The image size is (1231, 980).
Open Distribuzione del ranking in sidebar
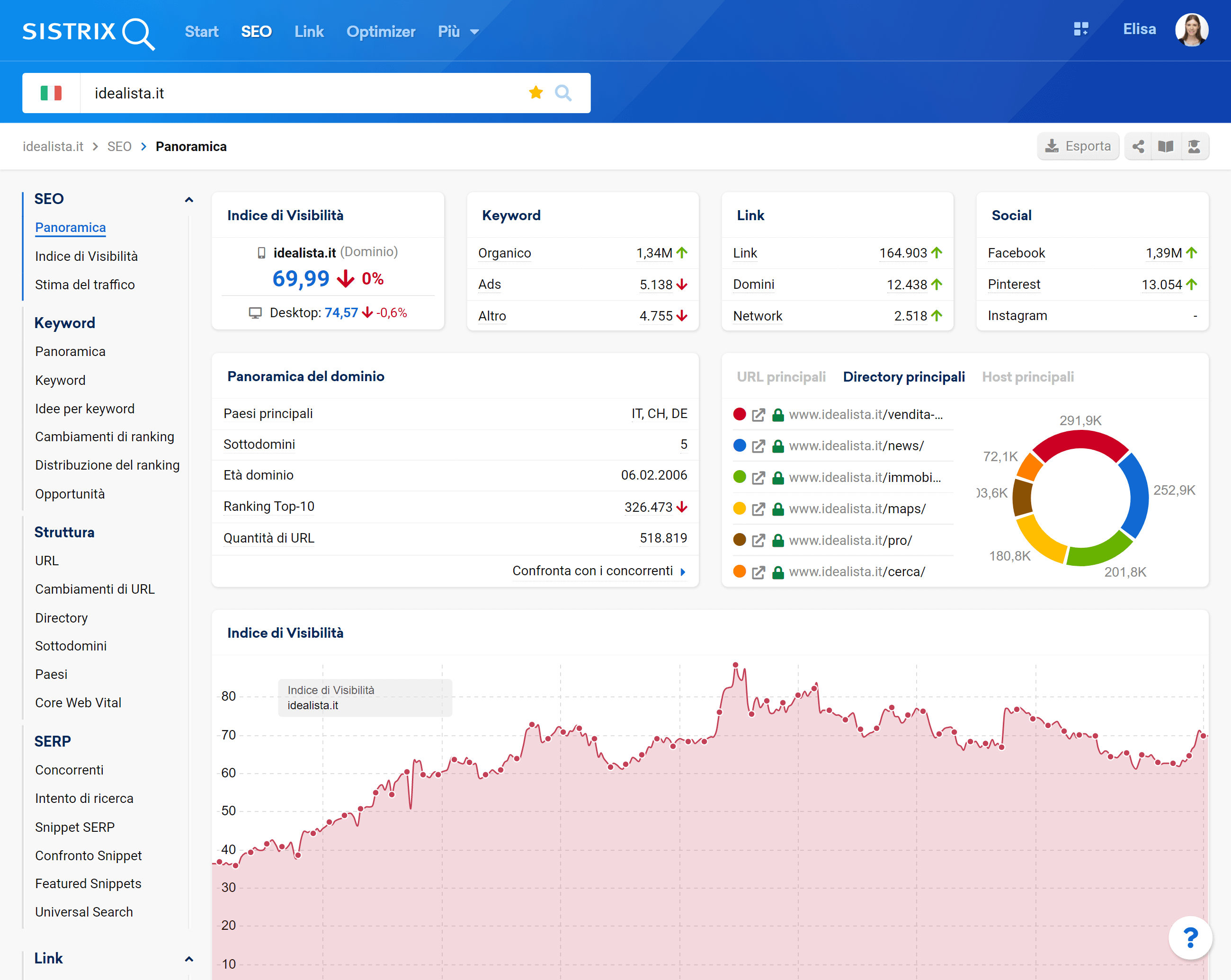107,465
